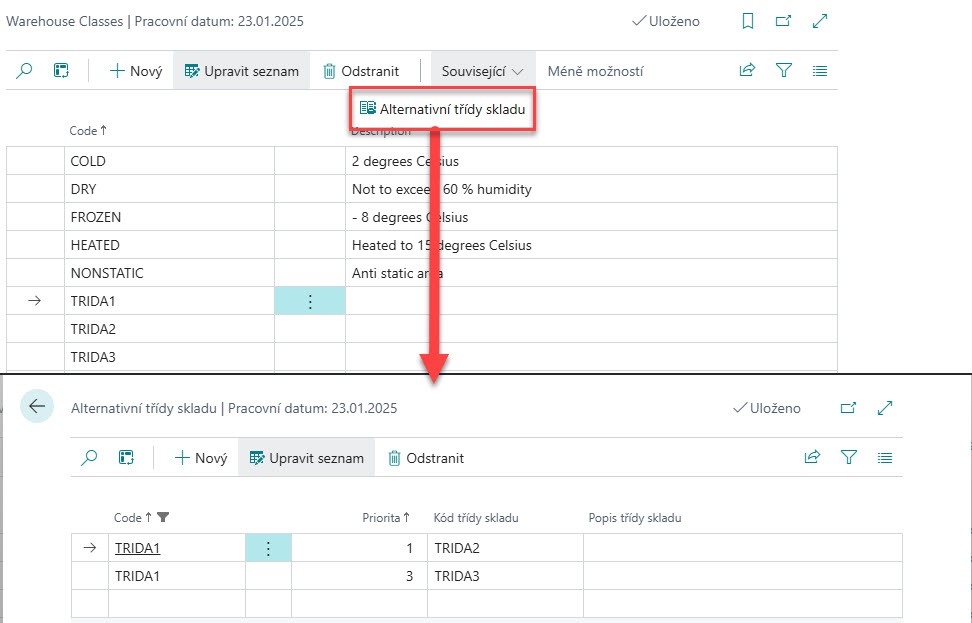
Task: Open list view options in lower toolbar
Action: [884, 458]
